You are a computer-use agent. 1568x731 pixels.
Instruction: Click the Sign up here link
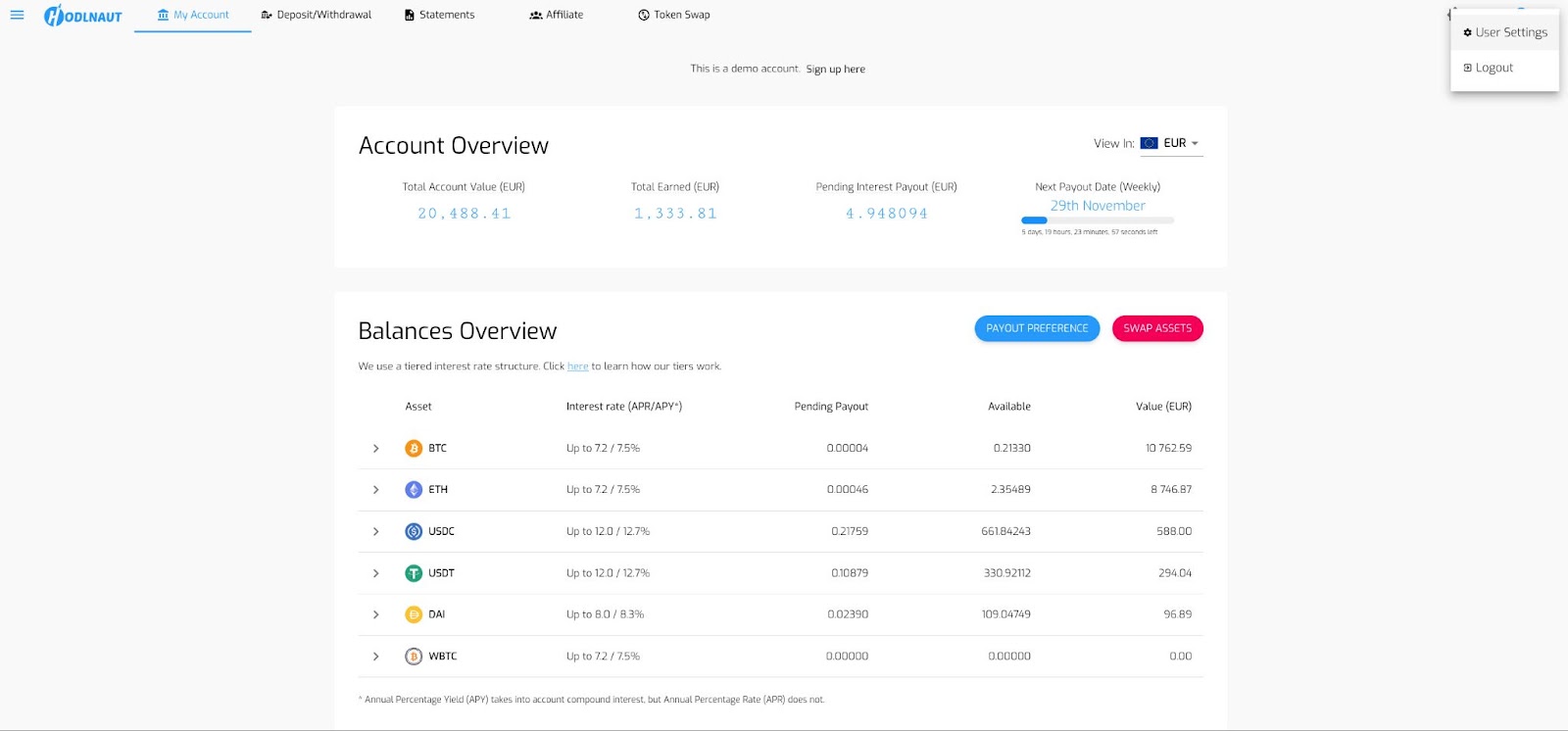(x=836, y=70)
